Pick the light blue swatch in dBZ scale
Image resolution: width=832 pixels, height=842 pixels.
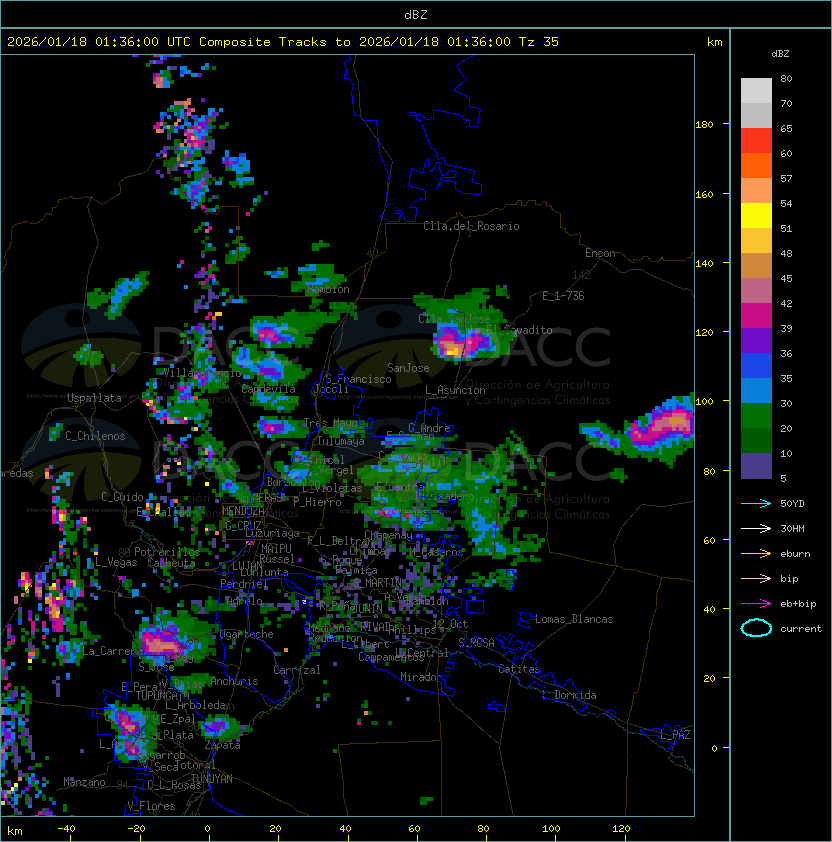[x=756, y=391]
